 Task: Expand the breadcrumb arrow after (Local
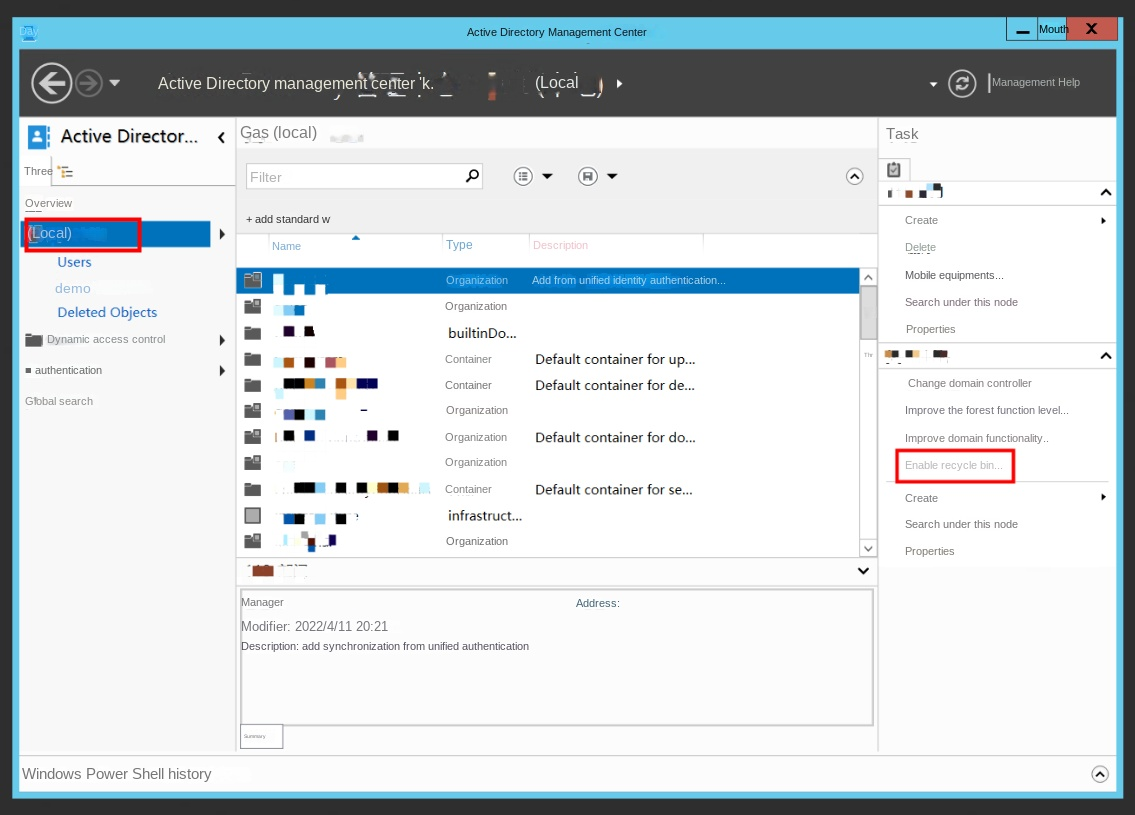(x=619, y=84)
